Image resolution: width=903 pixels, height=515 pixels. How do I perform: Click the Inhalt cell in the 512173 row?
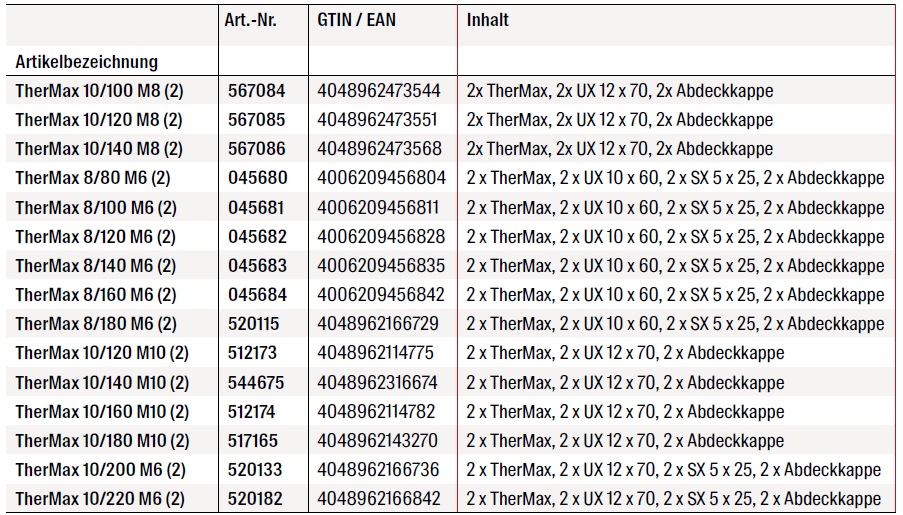click(625, 353)
